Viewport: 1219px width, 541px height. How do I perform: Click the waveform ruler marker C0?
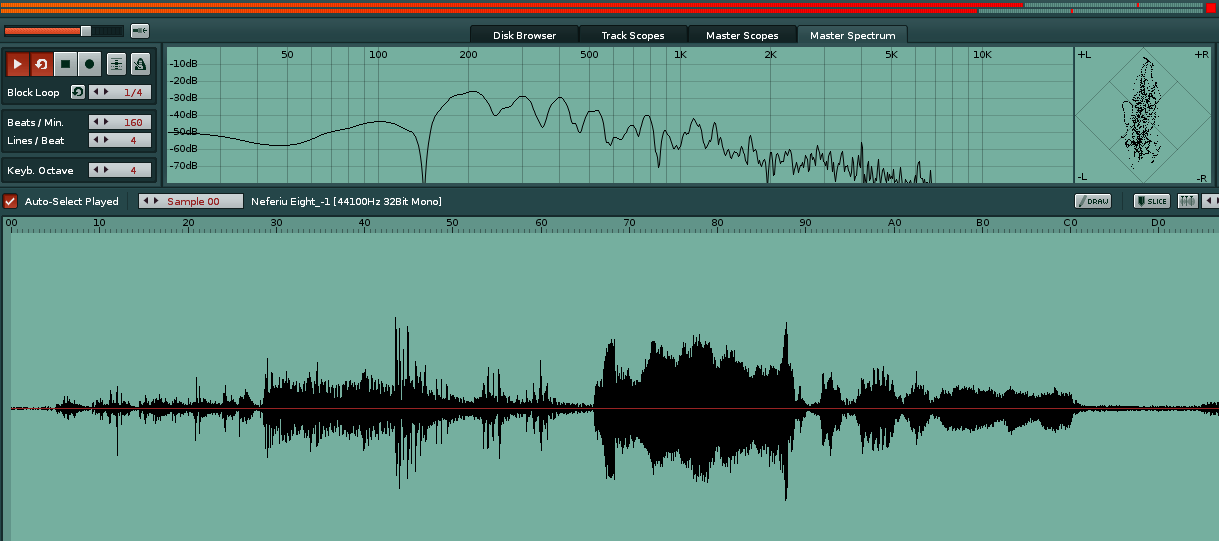click(1070, 222)
